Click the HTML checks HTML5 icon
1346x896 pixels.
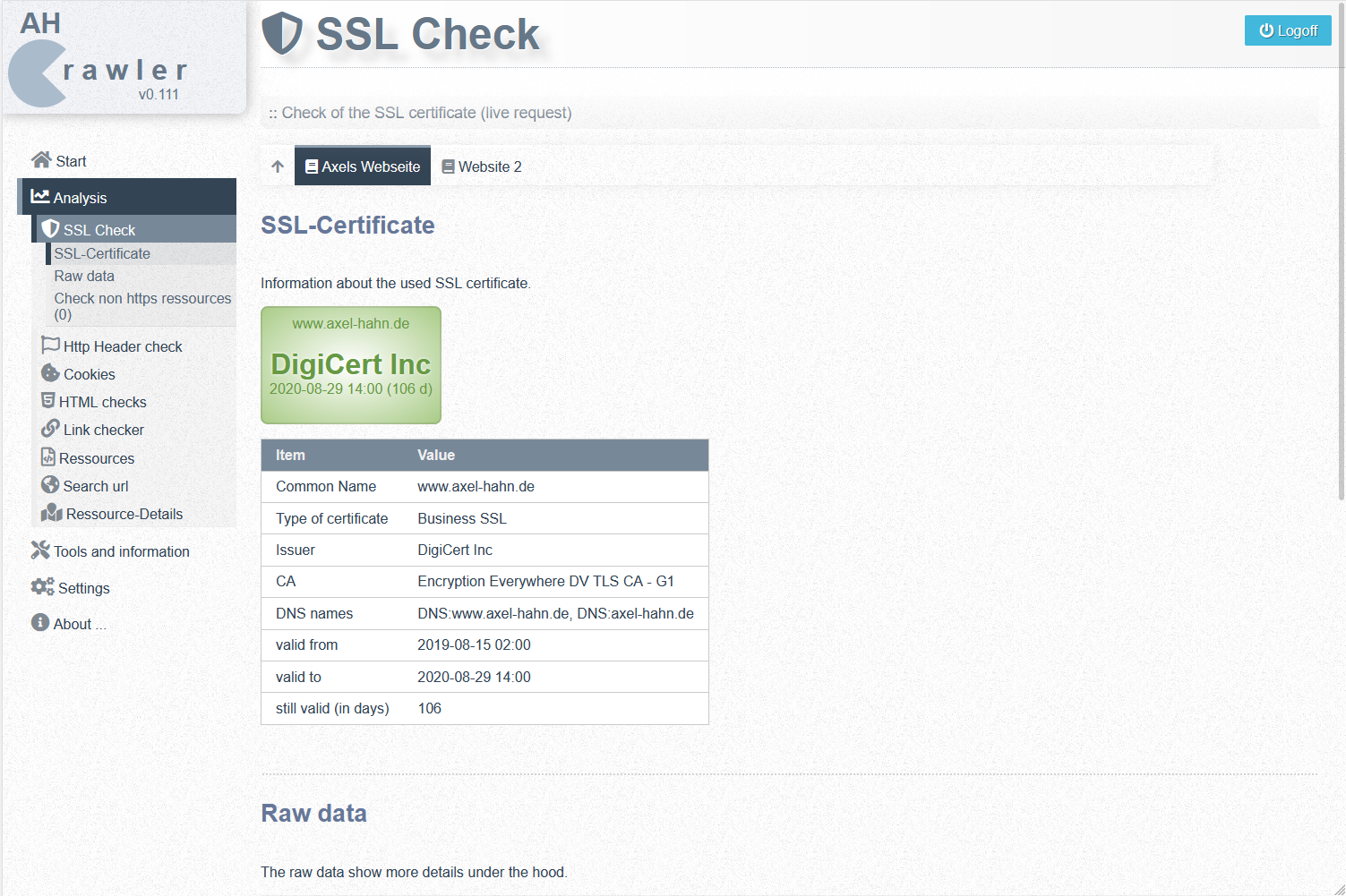pyautogui.click(x=48, y=401)
